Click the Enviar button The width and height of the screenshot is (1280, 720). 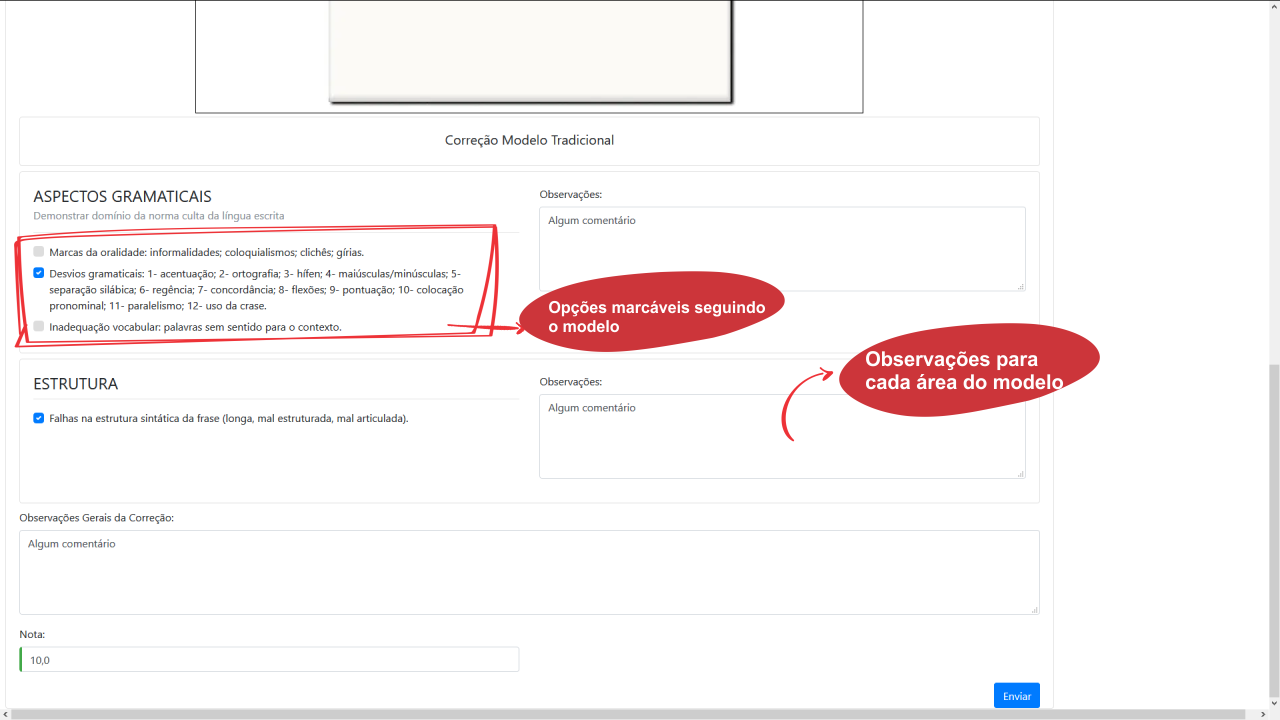click(x=1016, y=695)
